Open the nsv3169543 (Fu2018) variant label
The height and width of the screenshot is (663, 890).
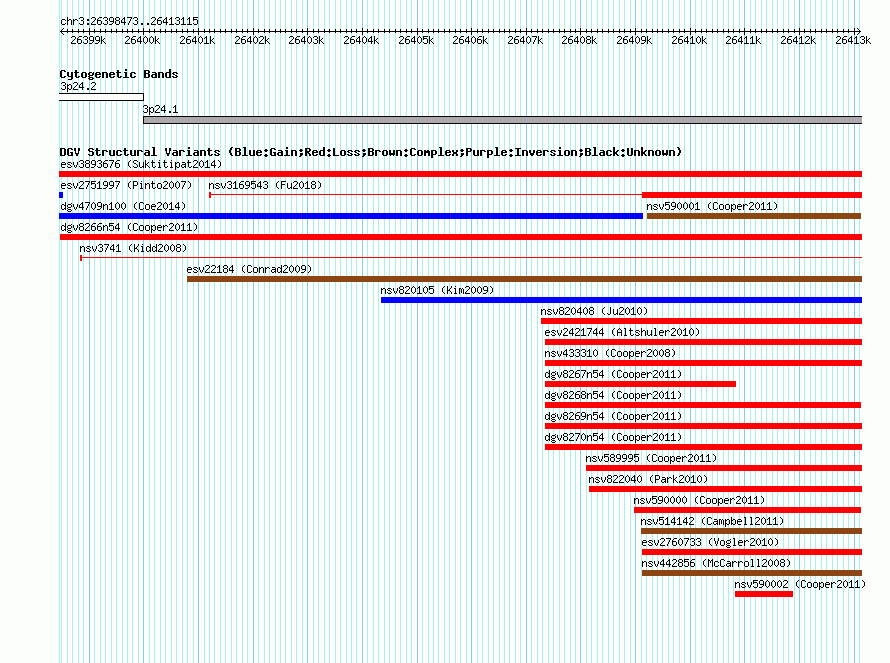pos(265,185)
